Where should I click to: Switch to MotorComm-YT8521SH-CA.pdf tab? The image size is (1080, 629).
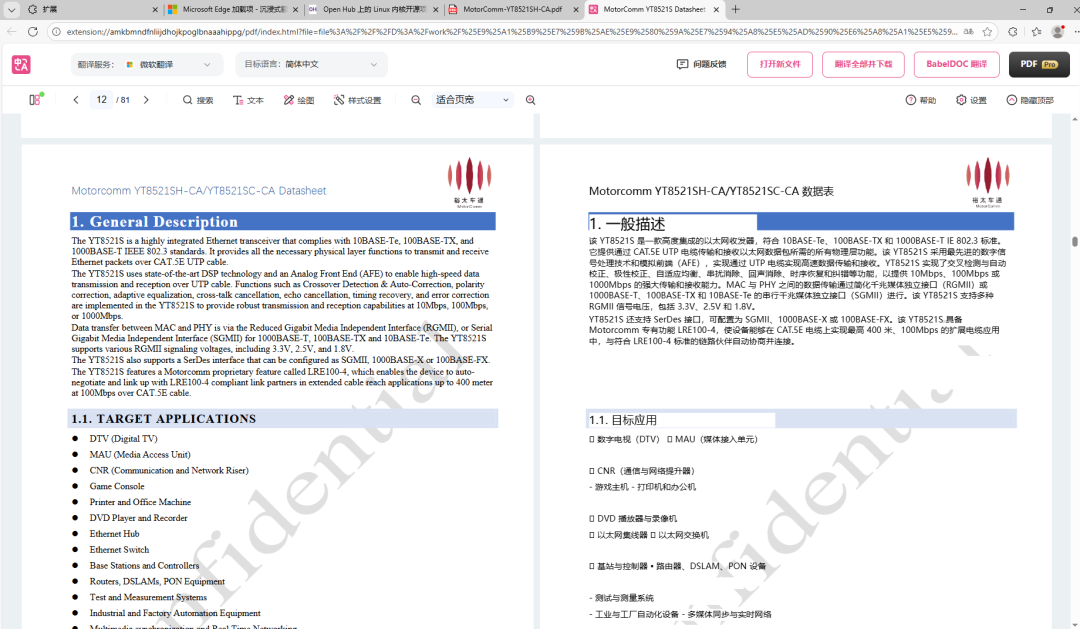tap(512, 10)
